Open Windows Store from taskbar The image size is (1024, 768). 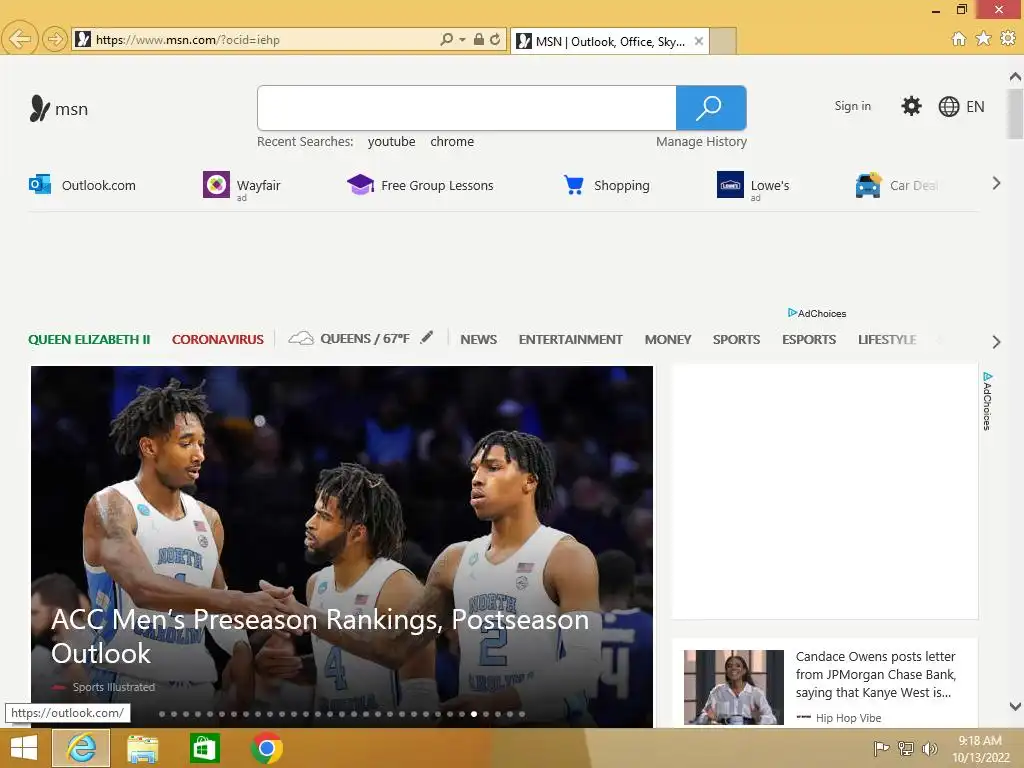(204, 748)
